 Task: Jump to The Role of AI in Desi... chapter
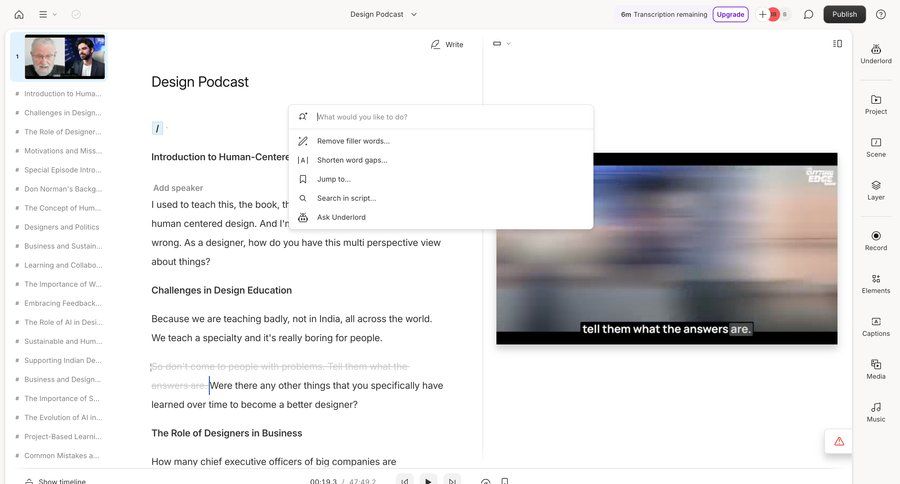63,322
